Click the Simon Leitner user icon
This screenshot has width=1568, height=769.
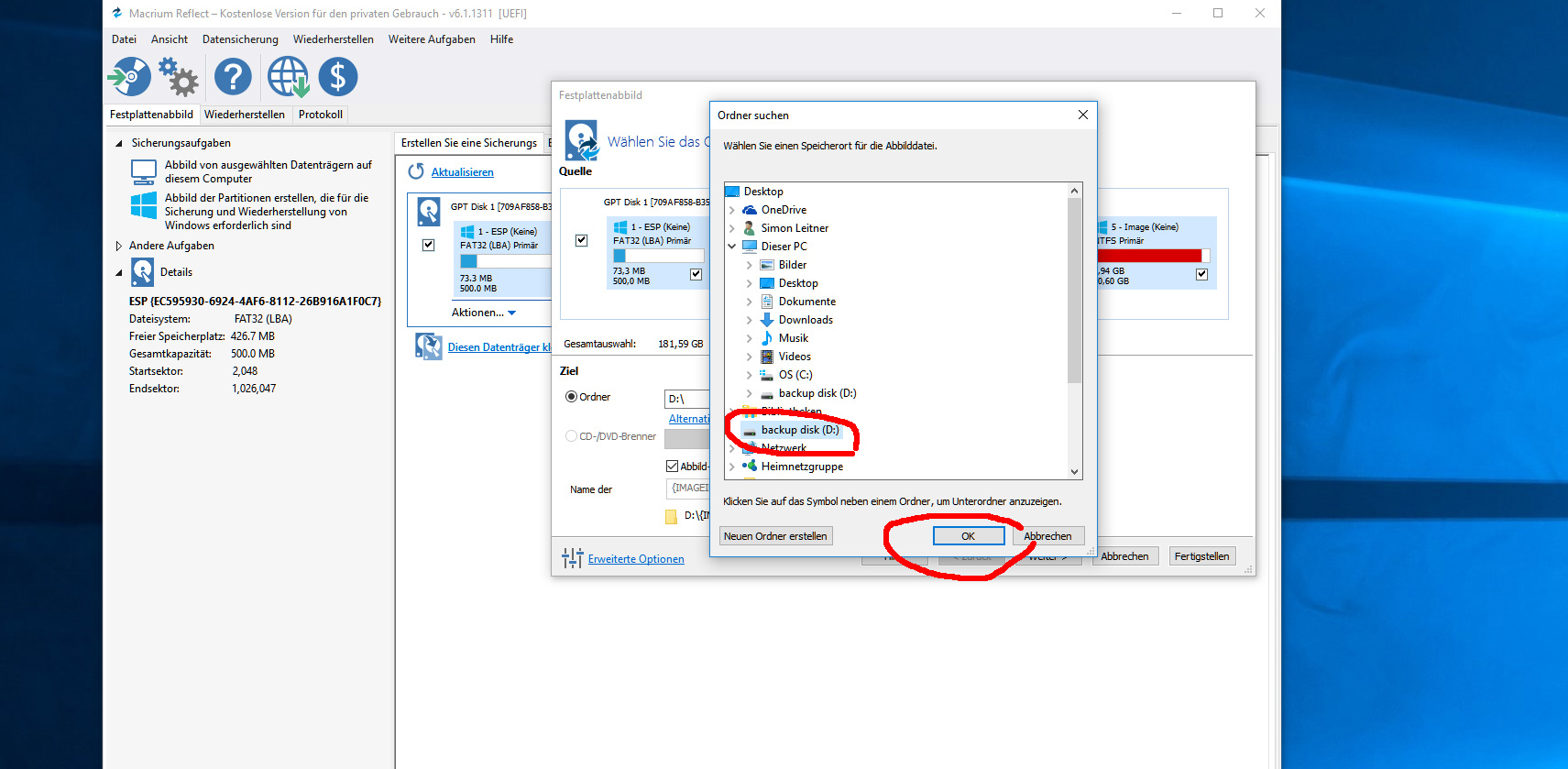tap(750, 228)
